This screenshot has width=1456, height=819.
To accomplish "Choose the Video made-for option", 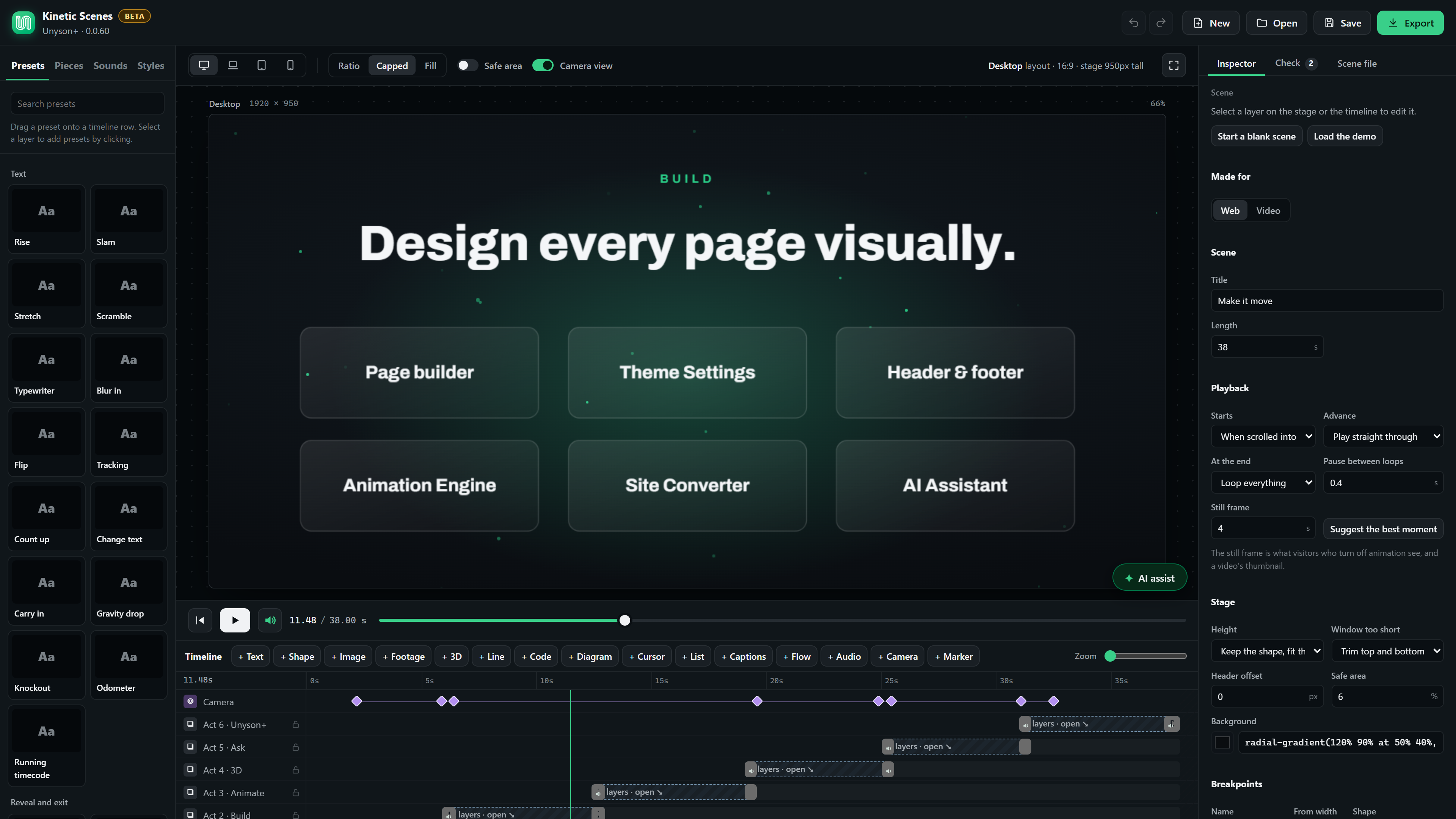I will (x=1268, y=210).
